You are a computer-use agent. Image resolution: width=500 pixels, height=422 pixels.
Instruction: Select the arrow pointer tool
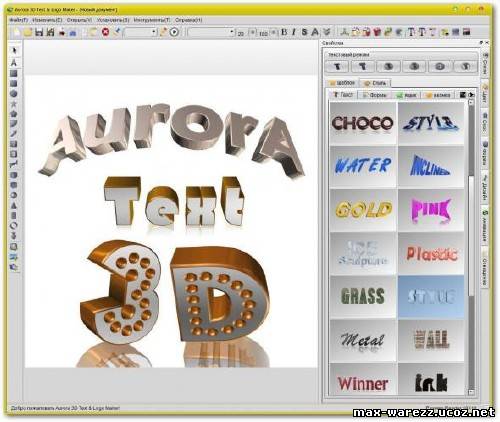pyautogui.click(x=14, y=50)
